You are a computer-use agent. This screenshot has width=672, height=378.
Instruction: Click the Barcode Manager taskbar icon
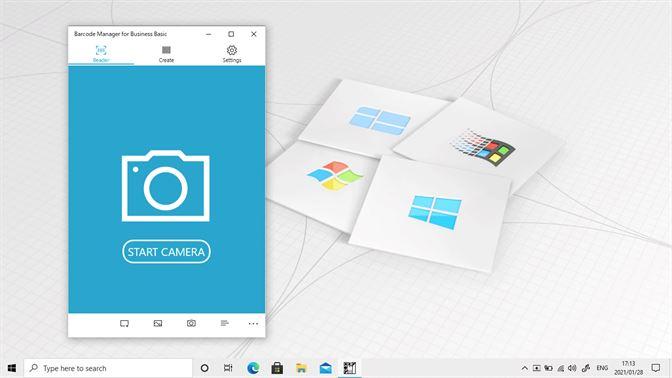(x=350, y=368)
